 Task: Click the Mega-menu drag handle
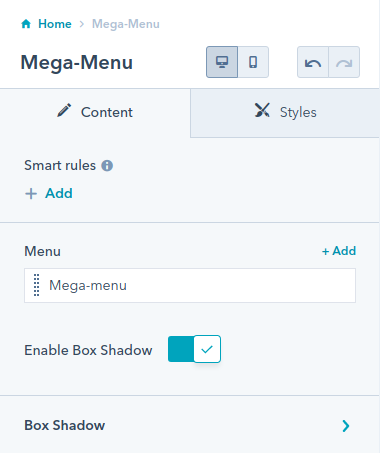tap(37, 285)
